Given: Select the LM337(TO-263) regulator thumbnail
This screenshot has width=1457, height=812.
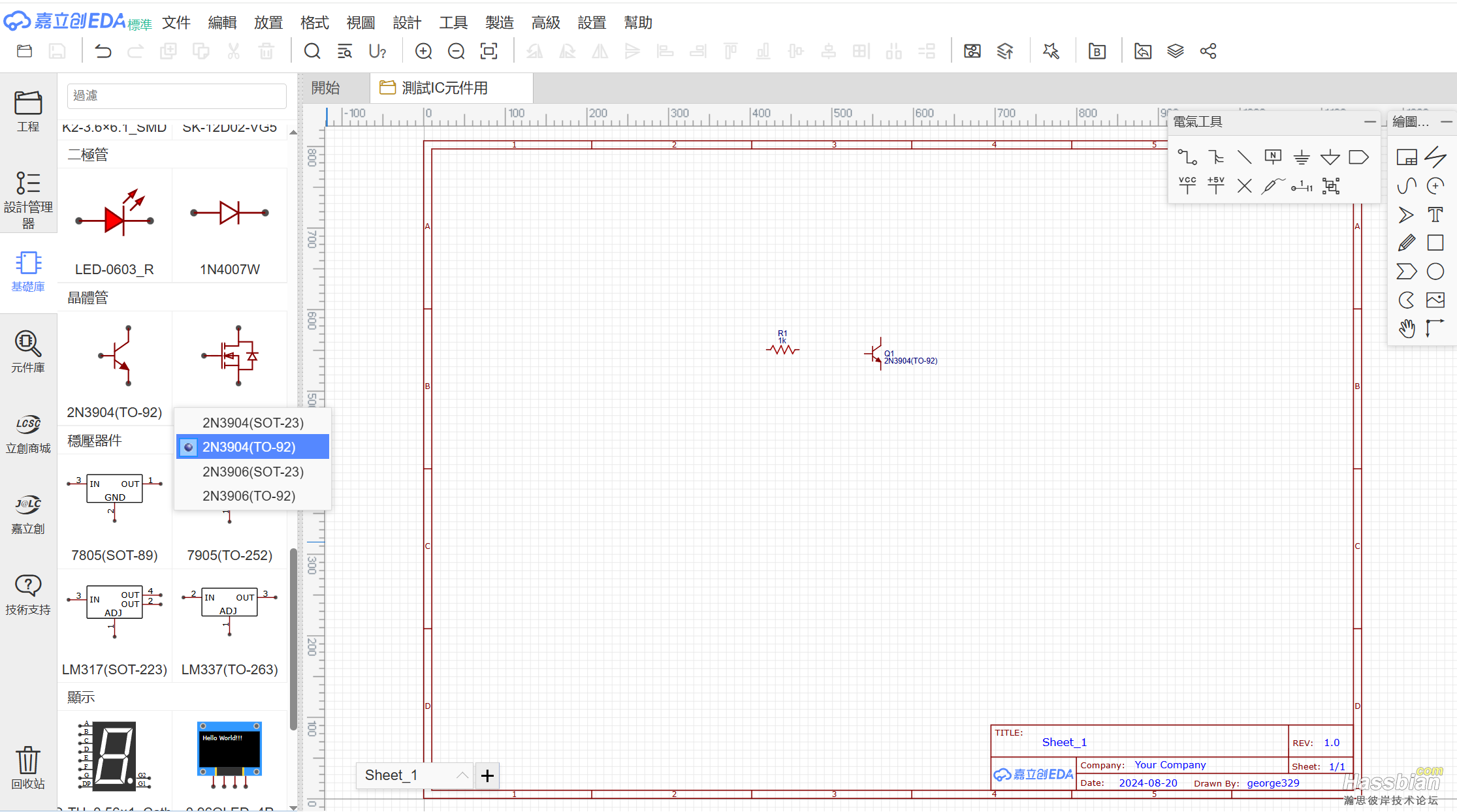Looking at the screenshot, I should point(229,625).
